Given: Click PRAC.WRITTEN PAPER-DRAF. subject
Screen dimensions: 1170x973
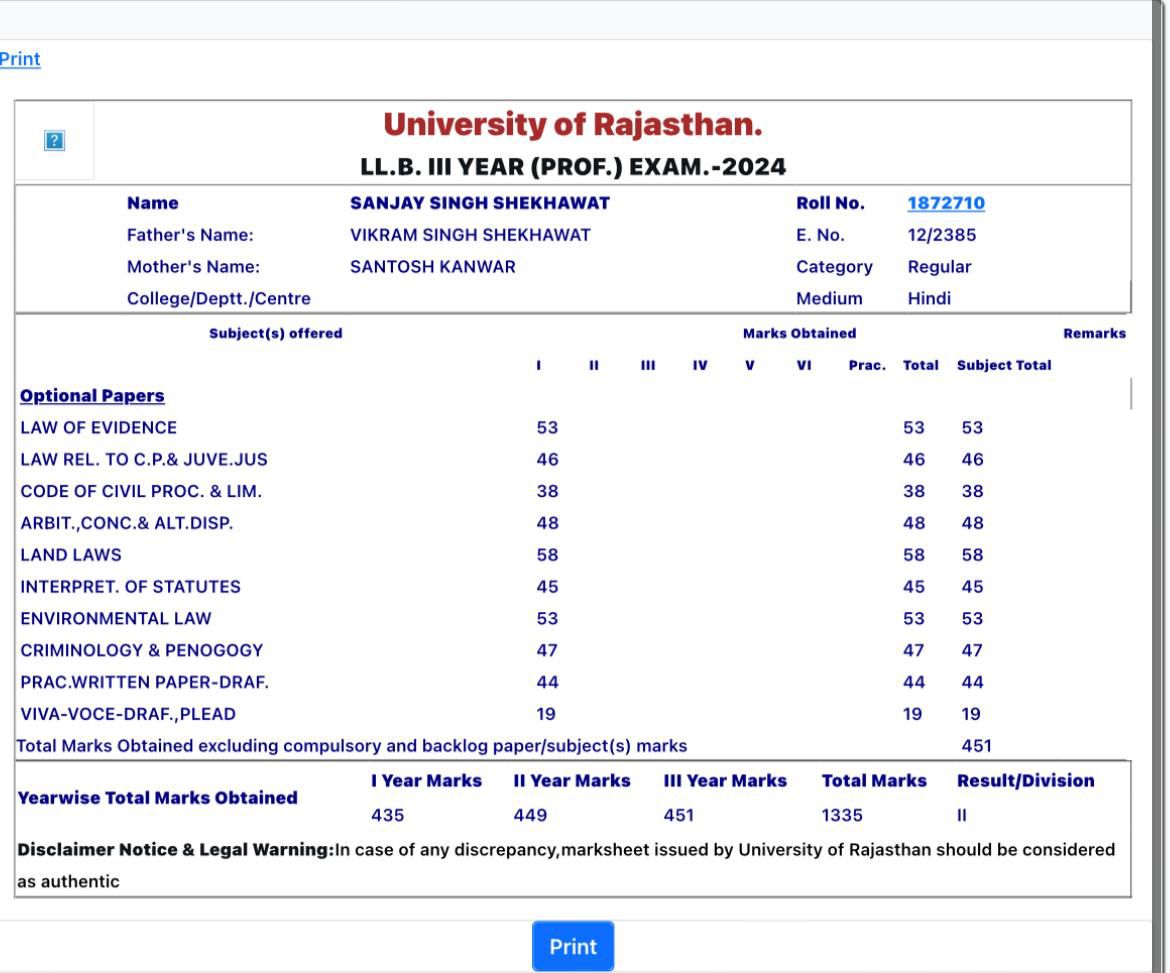Looking at the screenshot, I should 145,682.
